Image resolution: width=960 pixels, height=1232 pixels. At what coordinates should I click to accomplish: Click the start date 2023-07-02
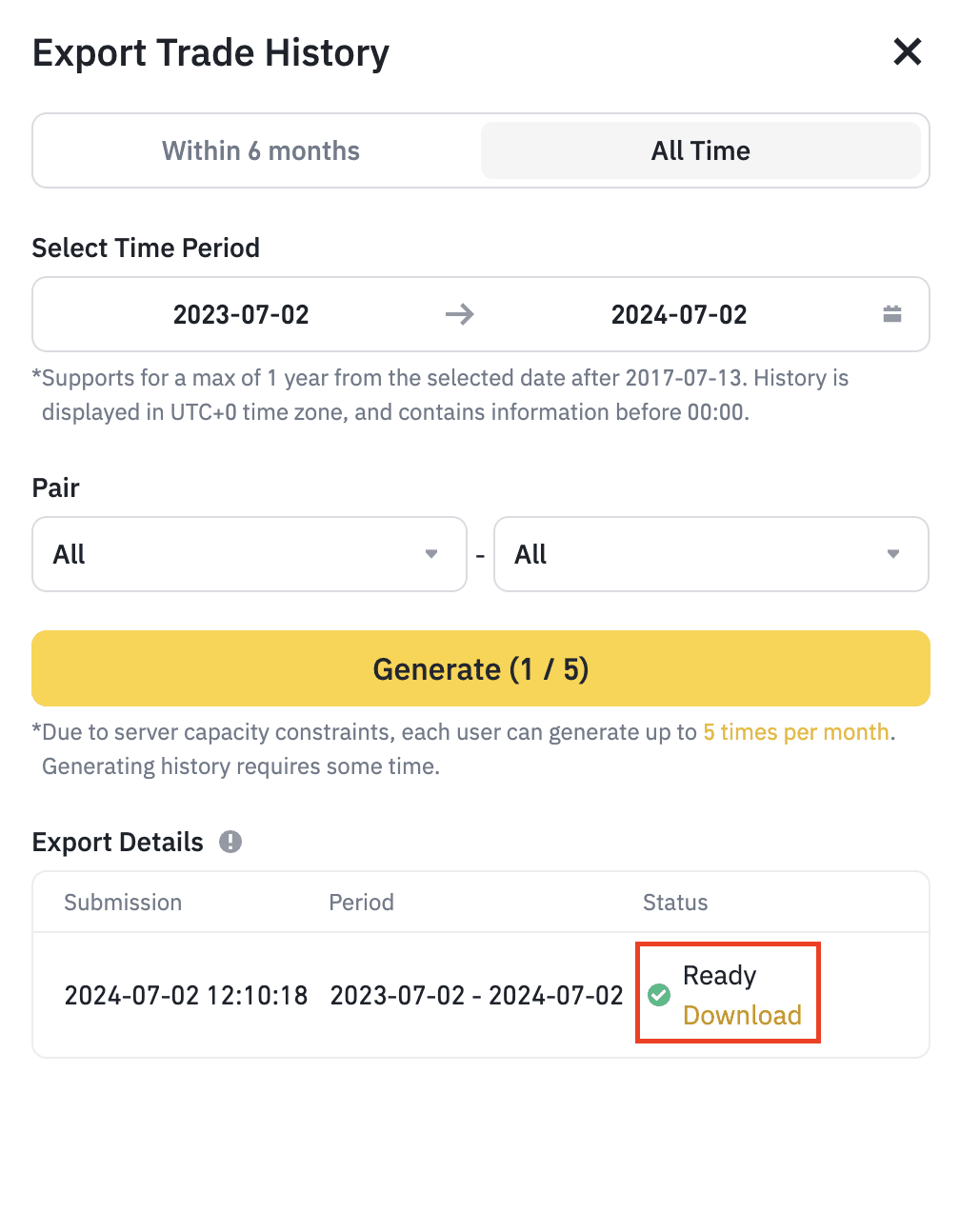click(x=241, y=314)
